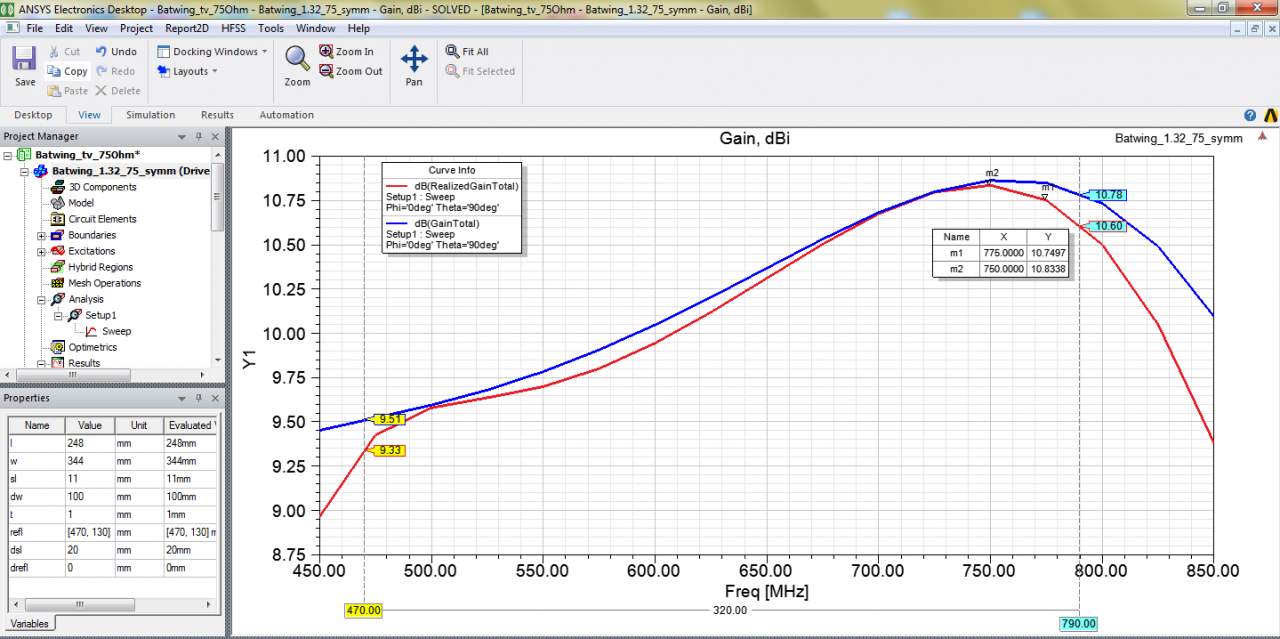Image resolution: width=1280 pixels, height=639 pixels.
Task: Click Fit All in the ribbon
Action: click(x=453, y=51)
